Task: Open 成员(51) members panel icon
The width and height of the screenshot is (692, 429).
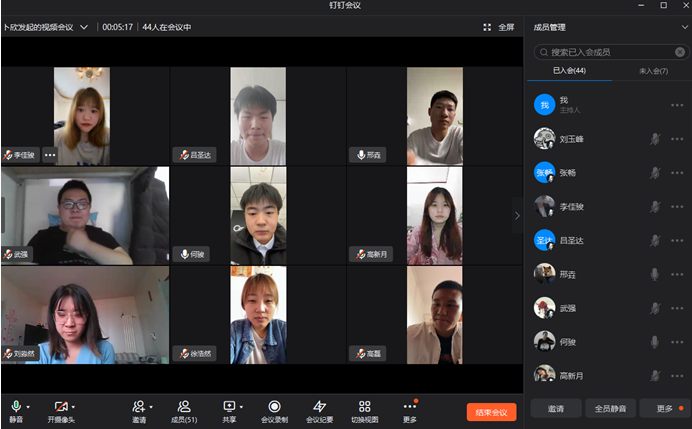Action: point(184,406)
